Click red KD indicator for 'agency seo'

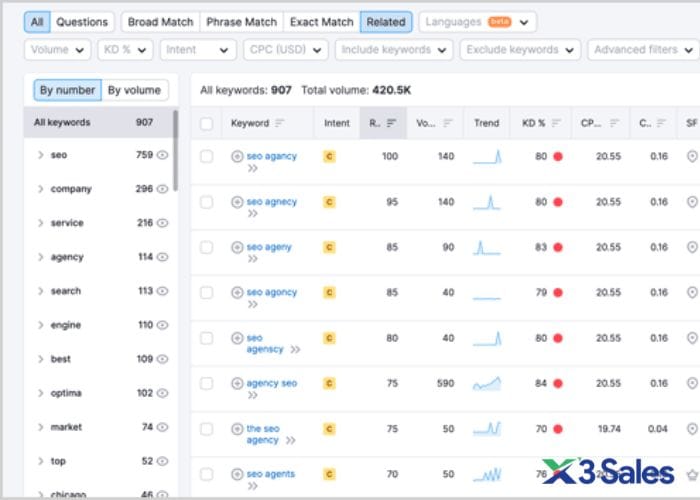pos(558,383)
